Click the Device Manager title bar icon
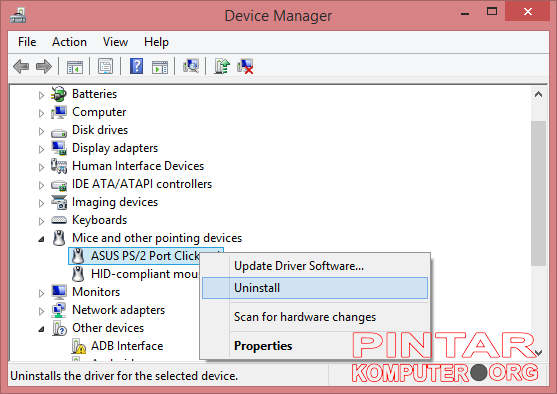The height and width of the screenshot is (394, 557). click(18, 15)
